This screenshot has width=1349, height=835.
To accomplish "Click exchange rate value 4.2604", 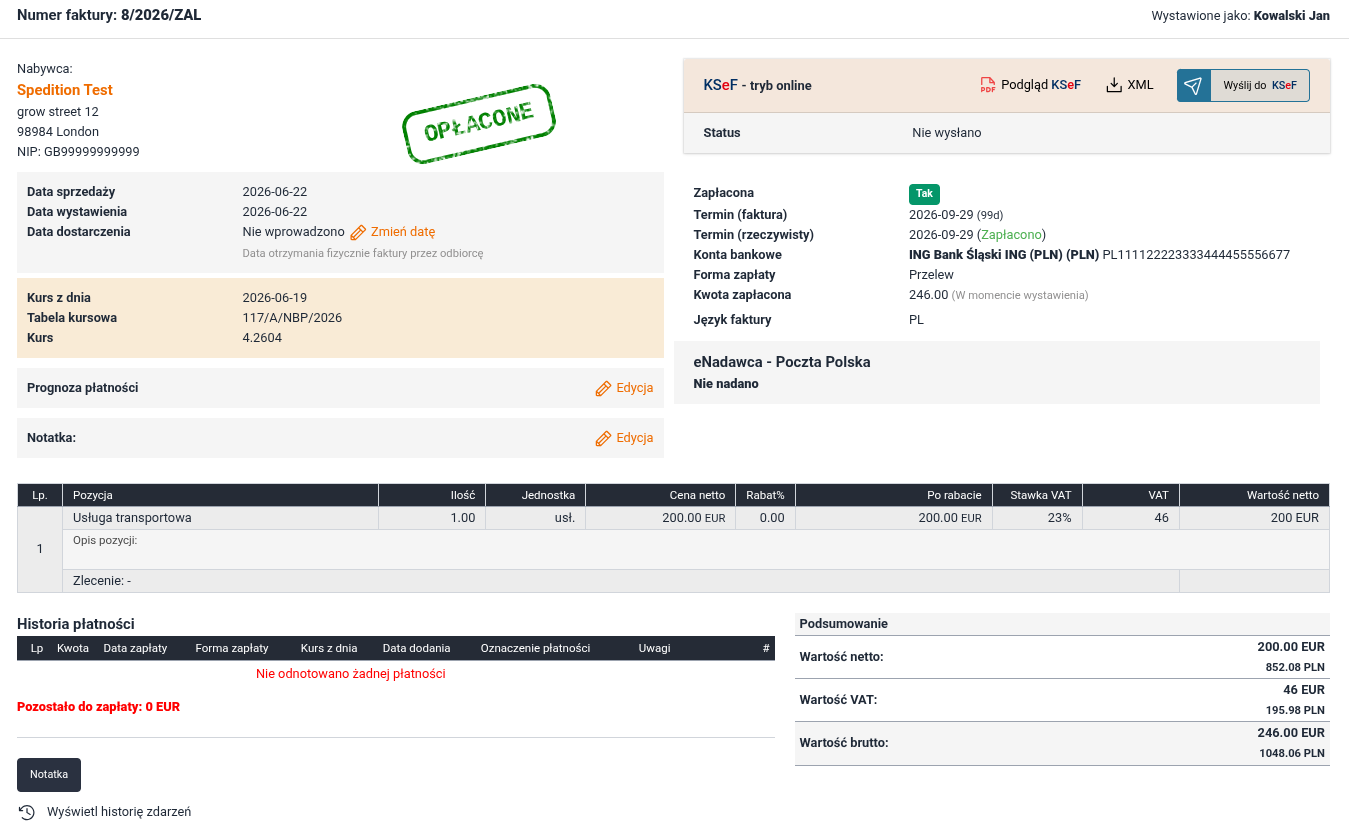I will pyautogui.click(x=260, y=338).
